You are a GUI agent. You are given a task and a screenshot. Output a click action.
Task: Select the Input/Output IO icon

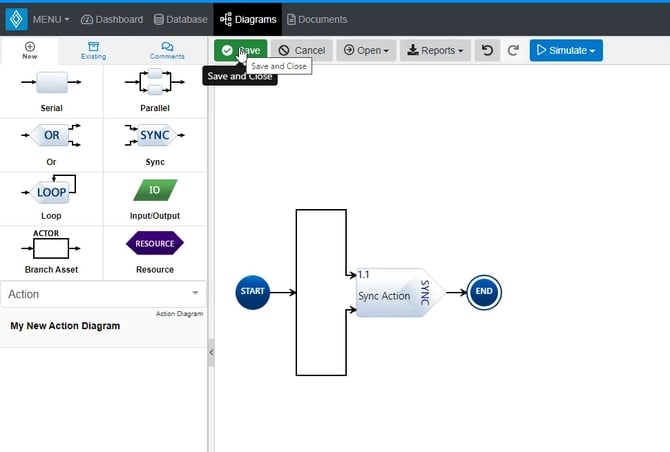[155, 190]
